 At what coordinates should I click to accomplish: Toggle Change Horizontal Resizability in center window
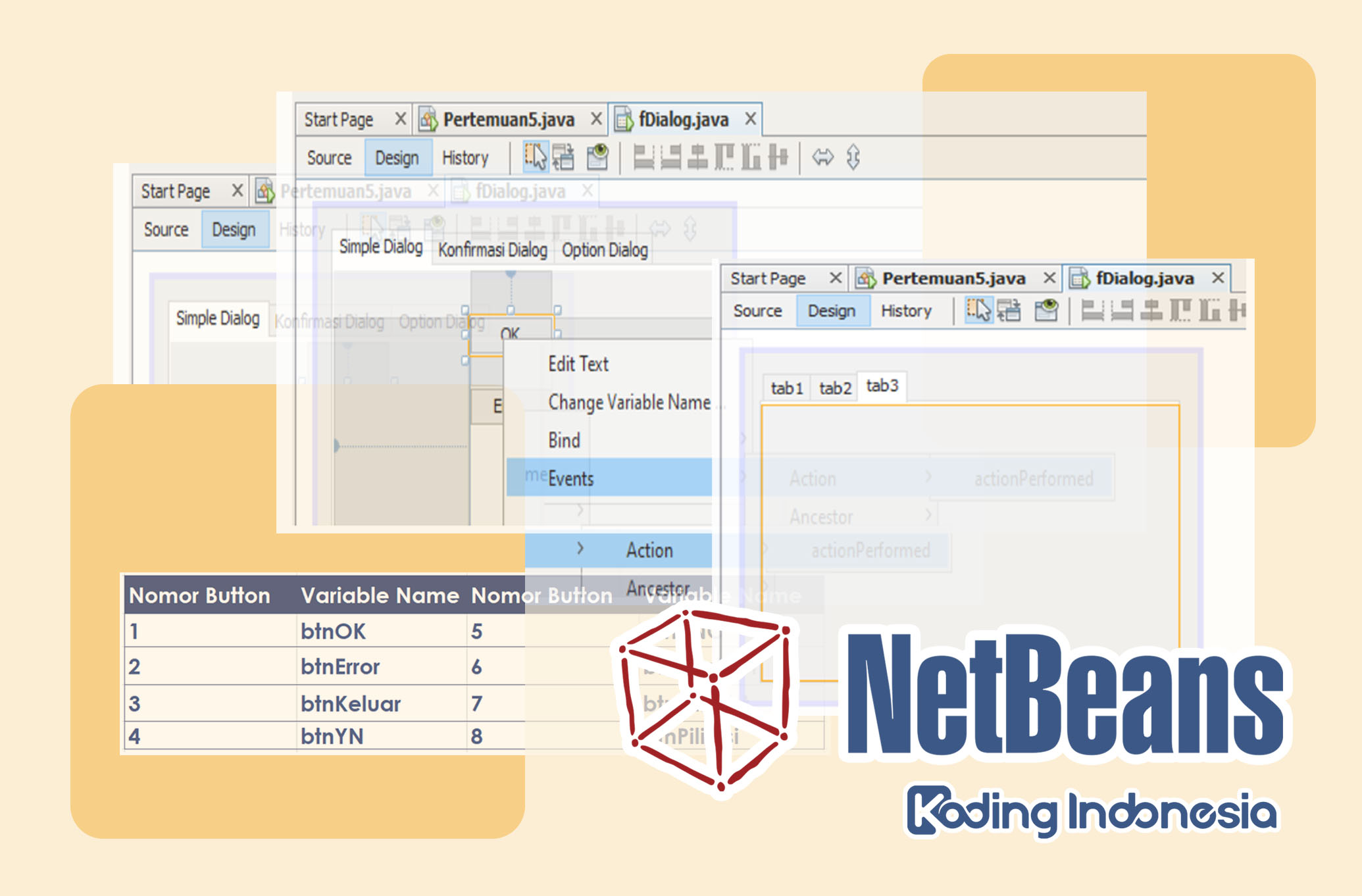[x=822, y=157]
